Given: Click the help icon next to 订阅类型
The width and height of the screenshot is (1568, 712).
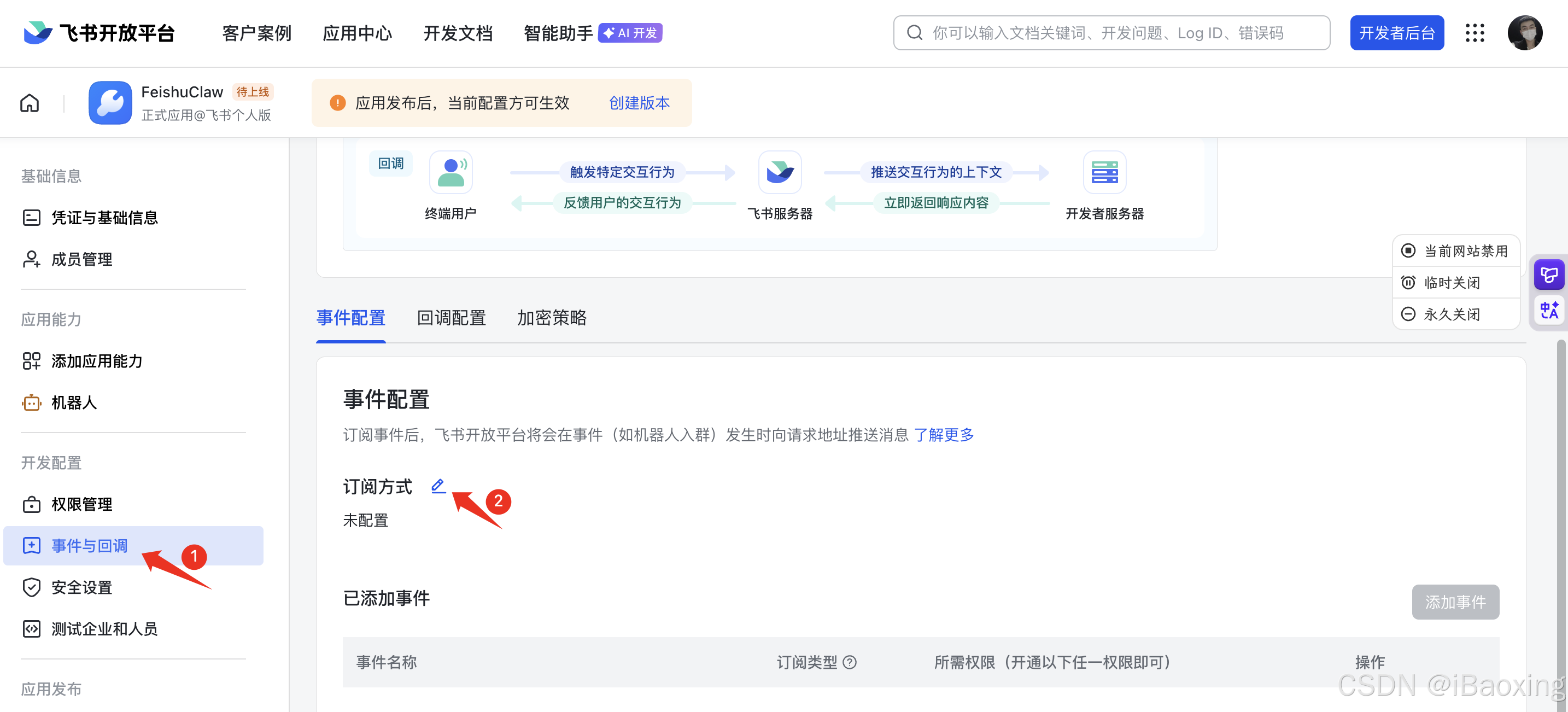Looking at the screenshot, I should (x=851, y=663).
